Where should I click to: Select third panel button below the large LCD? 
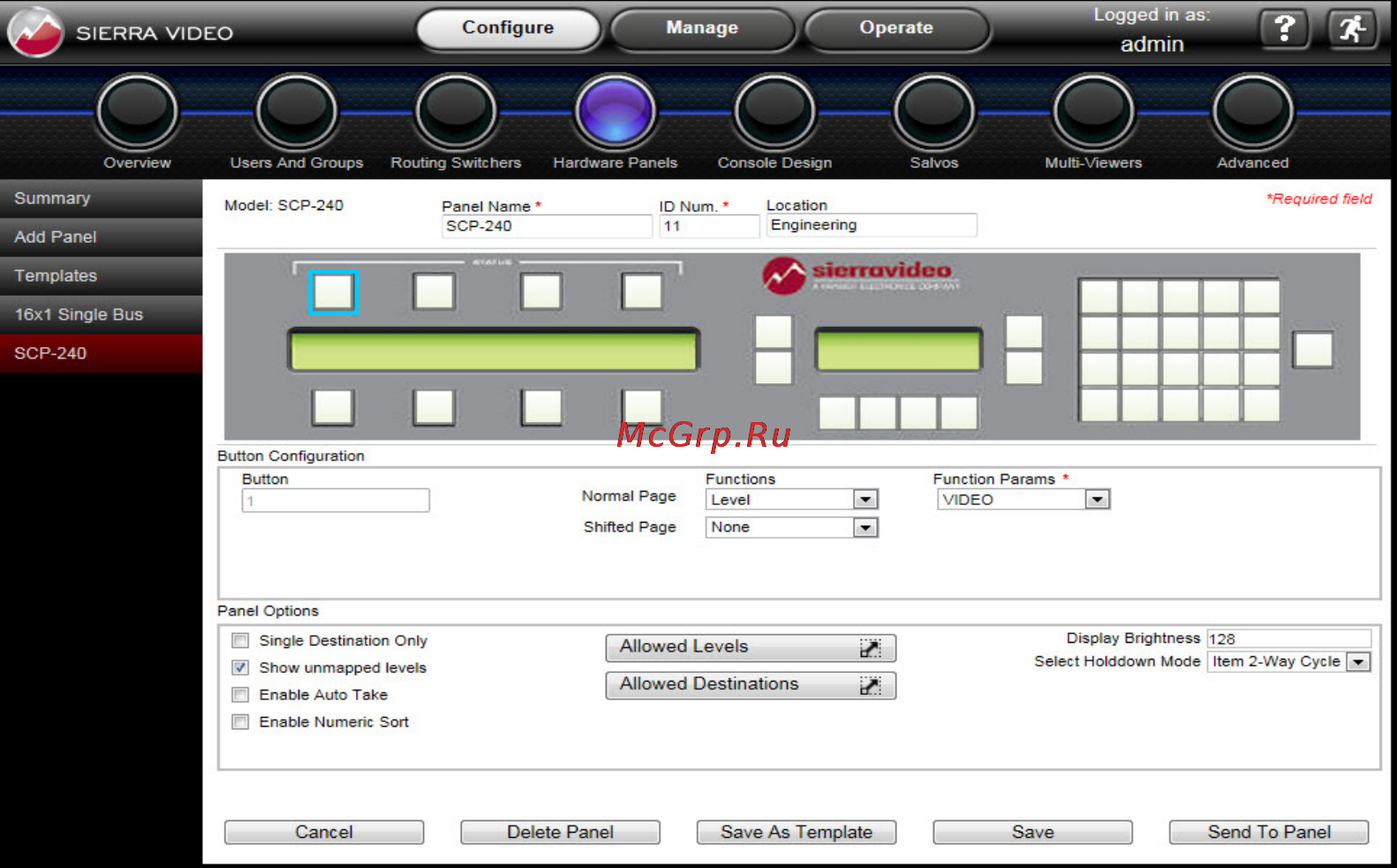point(541,408)
